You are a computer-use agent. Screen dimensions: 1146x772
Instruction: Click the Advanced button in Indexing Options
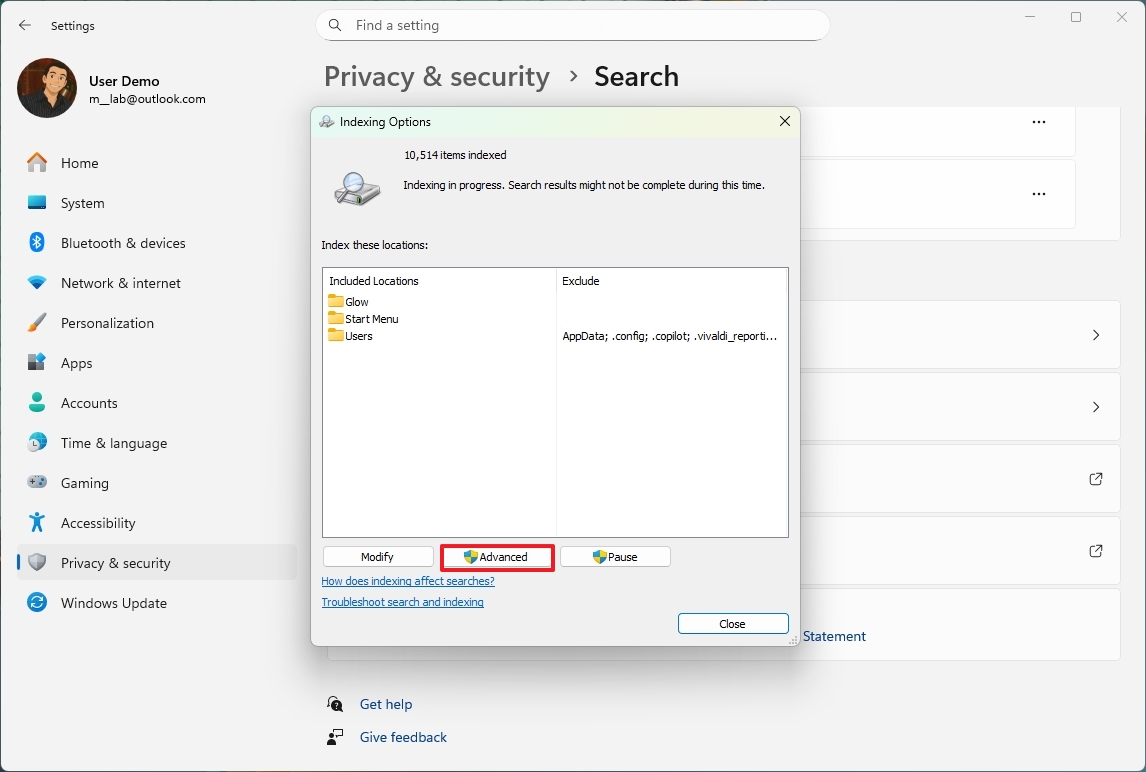click(497, 557)
